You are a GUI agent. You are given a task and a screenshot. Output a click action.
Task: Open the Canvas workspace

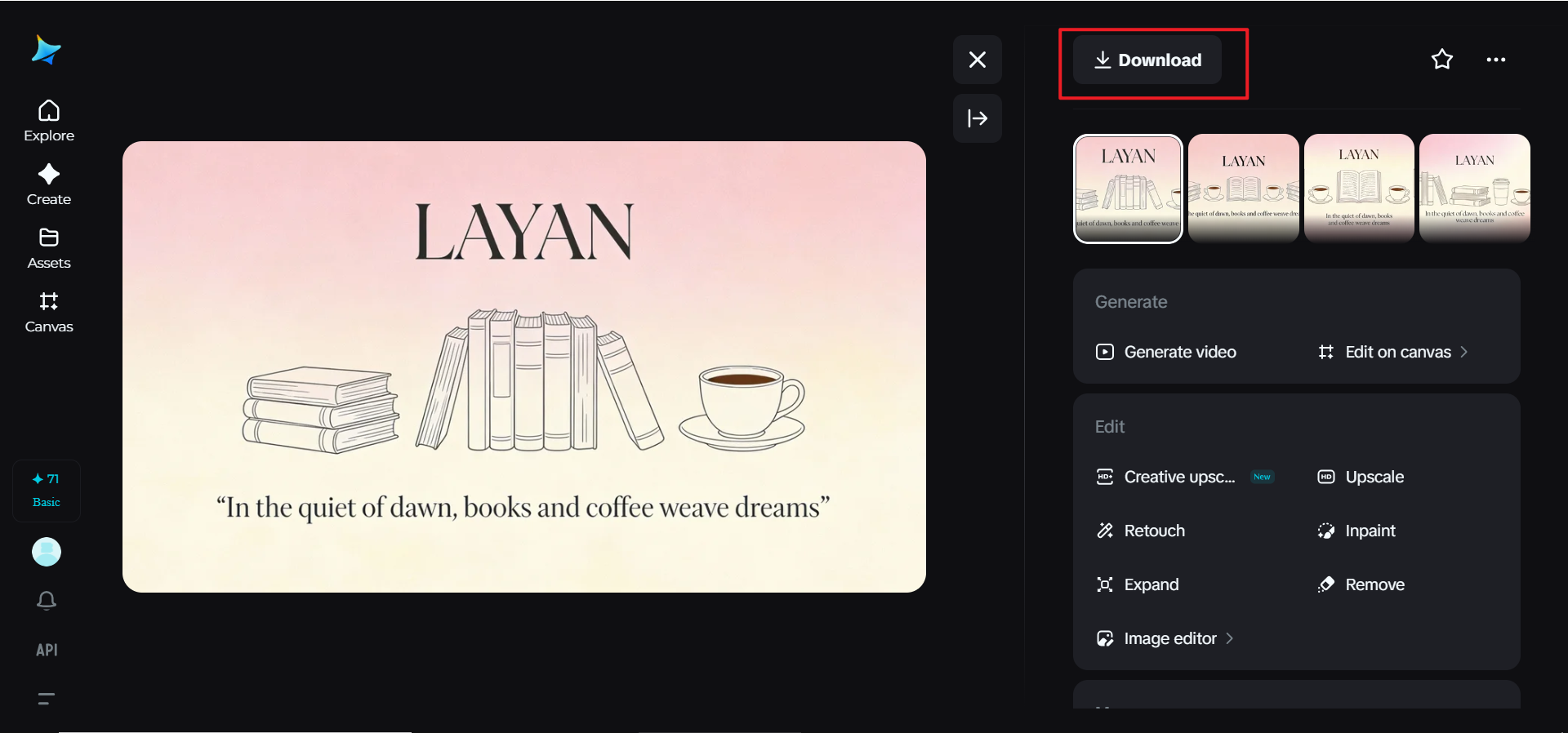pos(49,313)
